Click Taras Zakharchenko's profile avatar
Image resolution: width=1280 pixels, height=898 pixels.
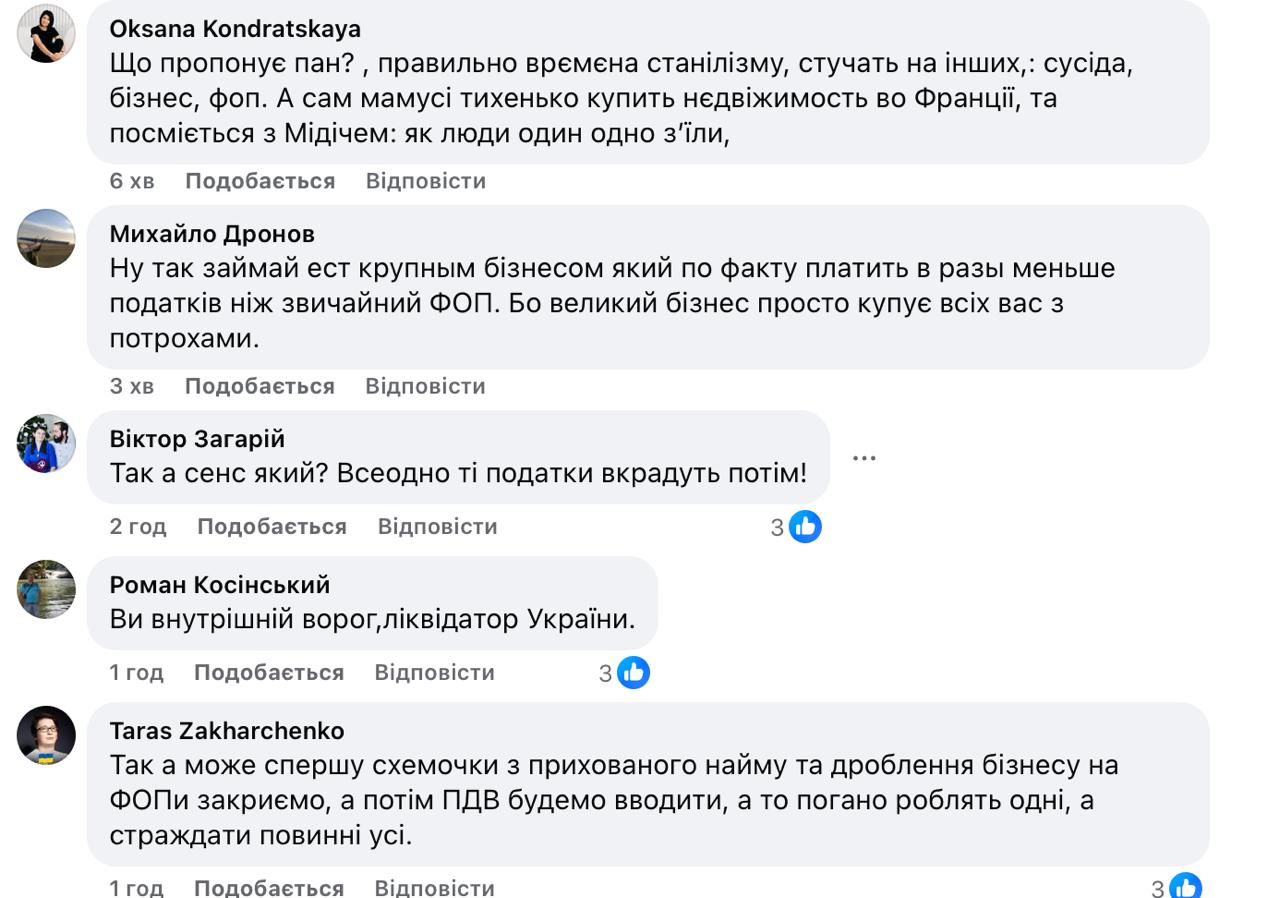point(46,736)
